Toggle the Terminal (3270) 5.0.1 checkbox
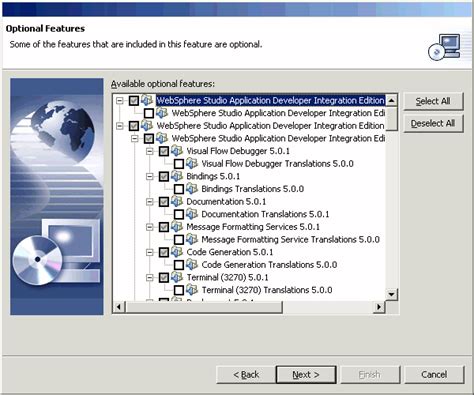The width and height of the screenshot is (474, 395). click(164, 277)
